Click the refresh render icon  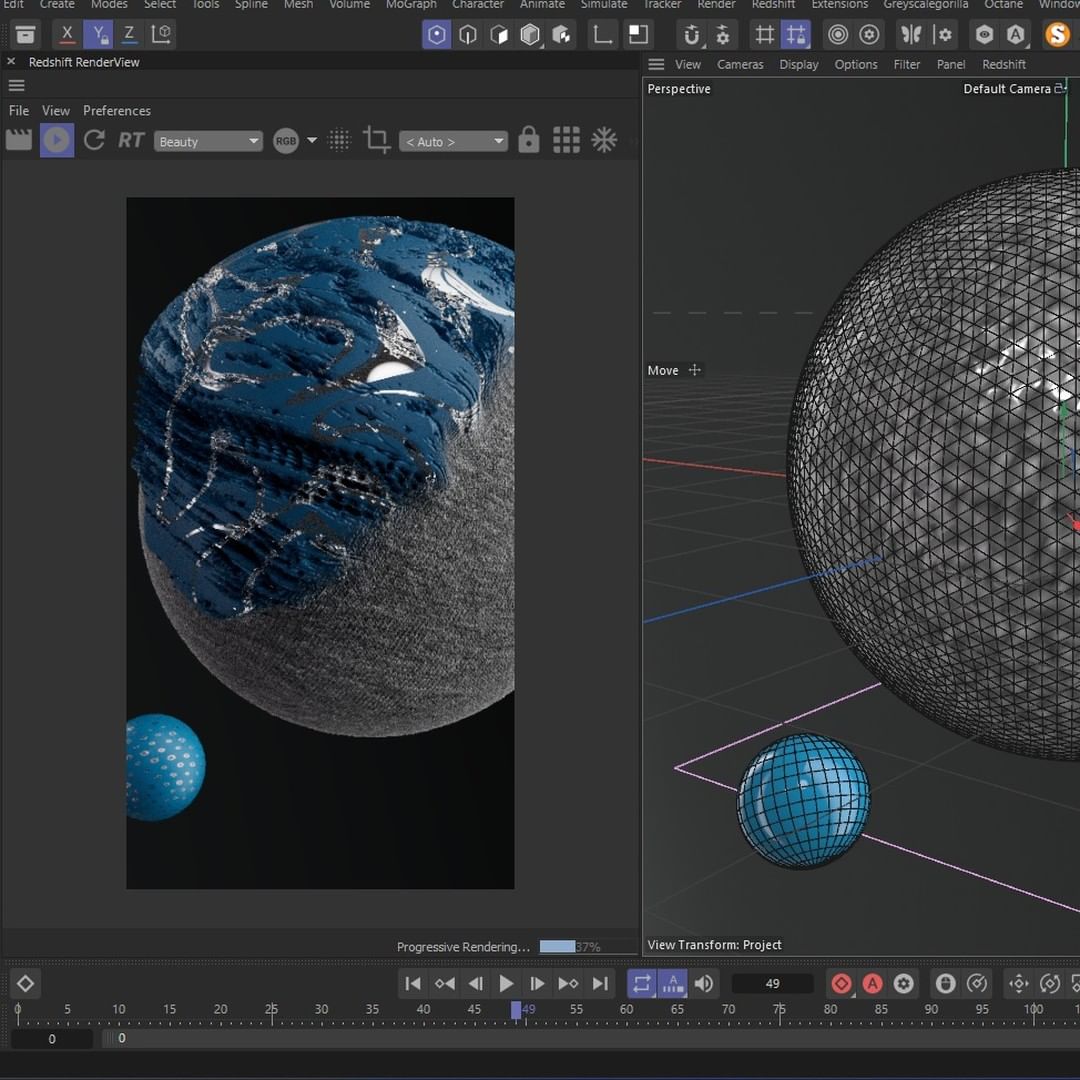click(x=94, y=141)
